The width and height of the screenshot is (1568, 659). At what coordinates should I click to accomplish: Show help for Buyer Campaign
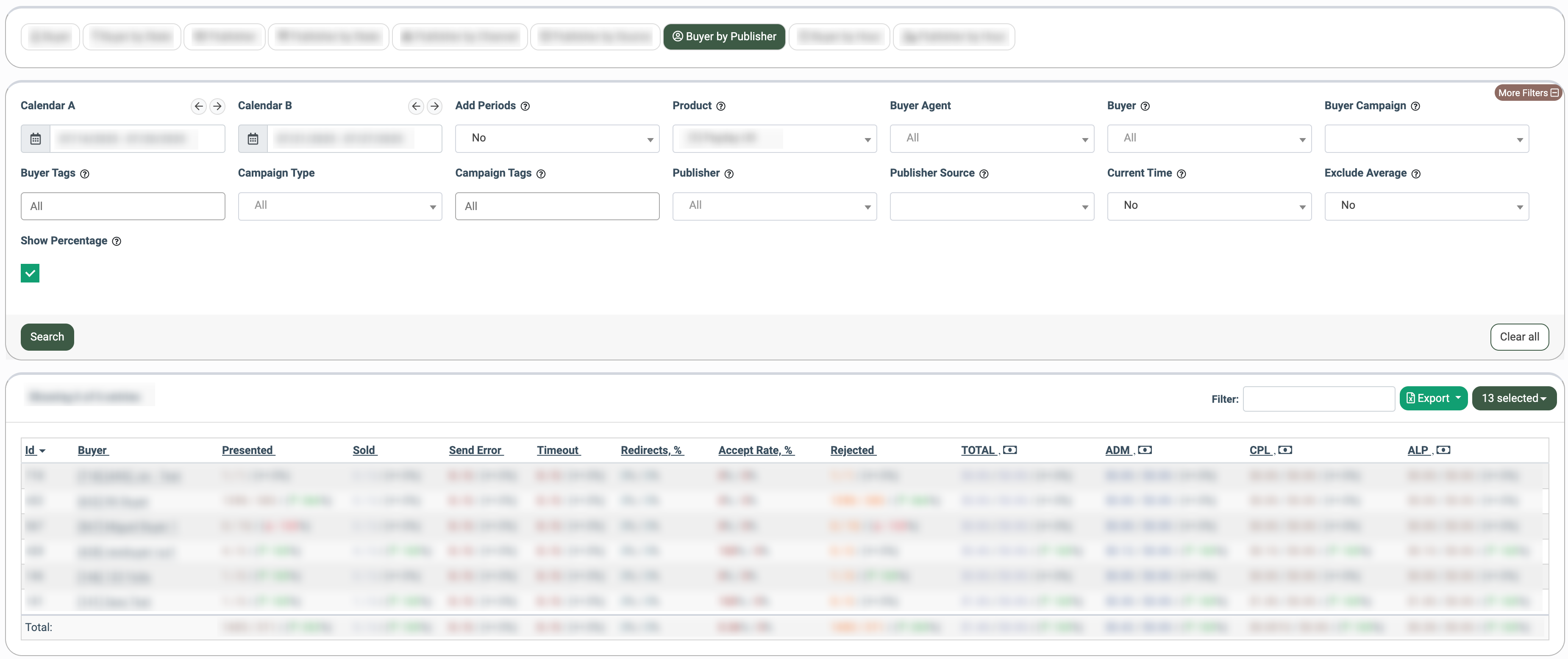[1415, 106]
